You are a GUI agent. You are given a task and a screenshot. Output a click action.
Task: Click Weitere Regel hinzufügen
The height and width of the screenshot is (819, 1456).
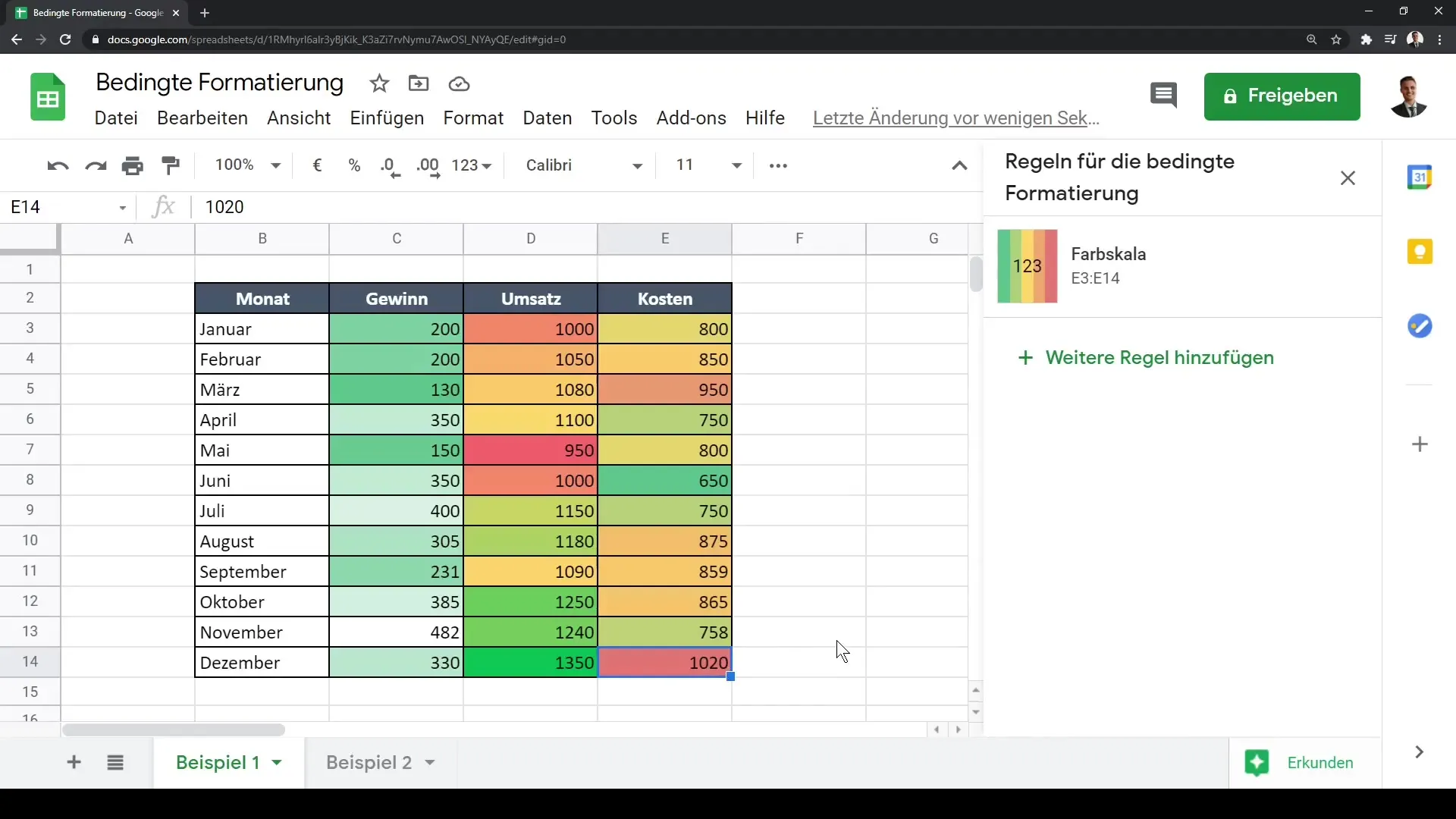pos(1145,358)
